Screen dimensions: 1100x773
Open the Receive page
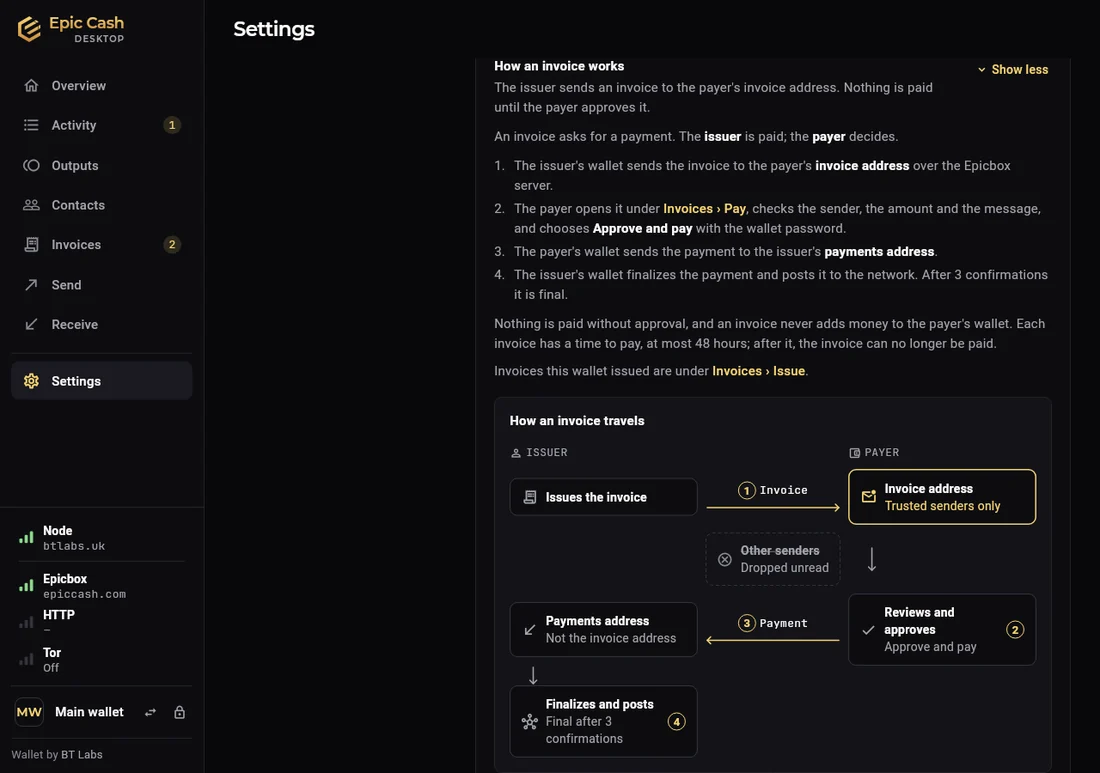[x=102, y=324]
